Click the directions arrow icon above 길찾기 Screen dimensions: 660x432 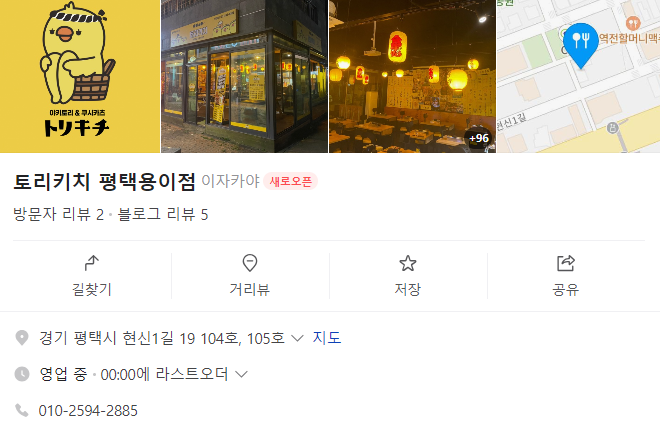pos(91,263)
